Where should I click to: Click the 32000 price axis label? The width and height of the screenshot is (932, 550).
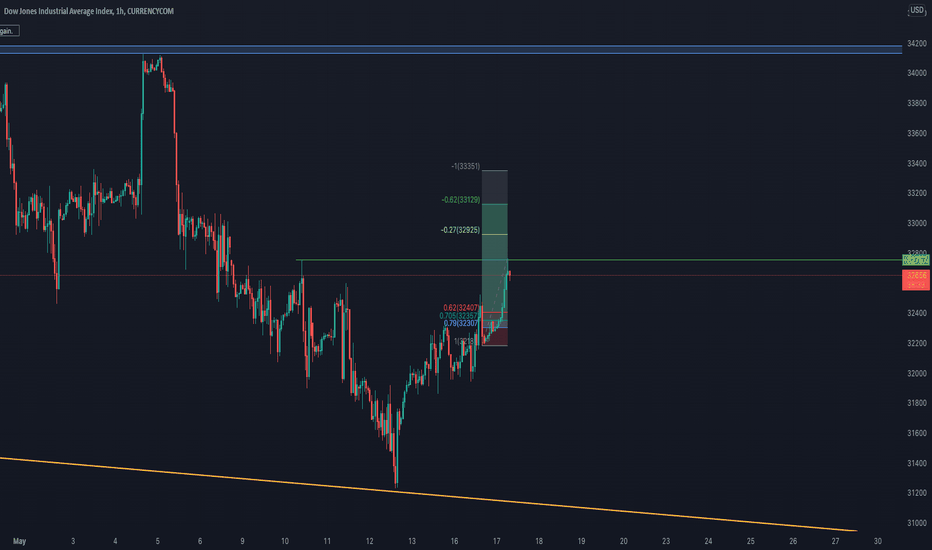pyautogui.click(x=917, y=373)
